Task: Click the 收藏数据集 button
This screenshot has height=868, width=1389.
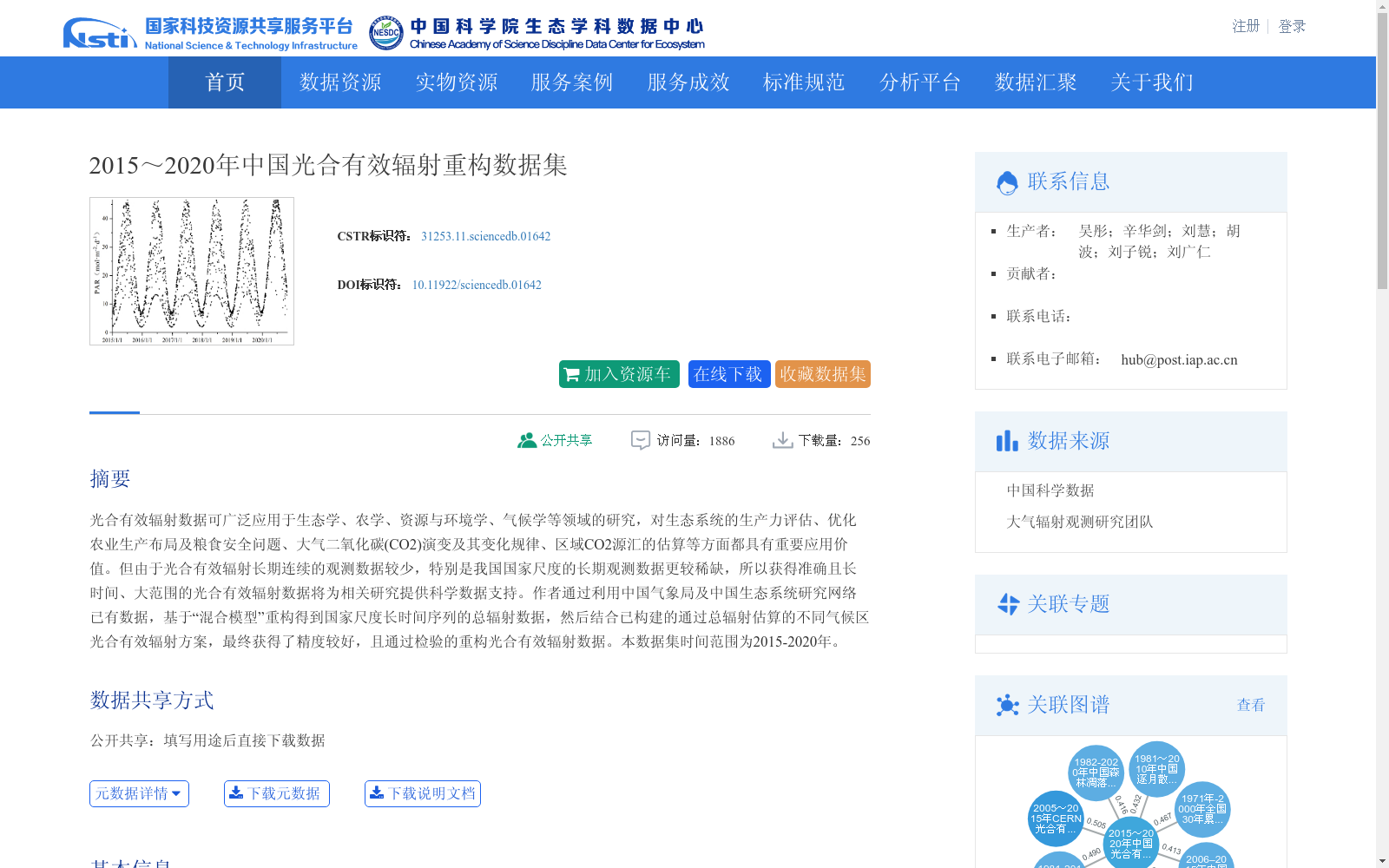Action: 823,374
